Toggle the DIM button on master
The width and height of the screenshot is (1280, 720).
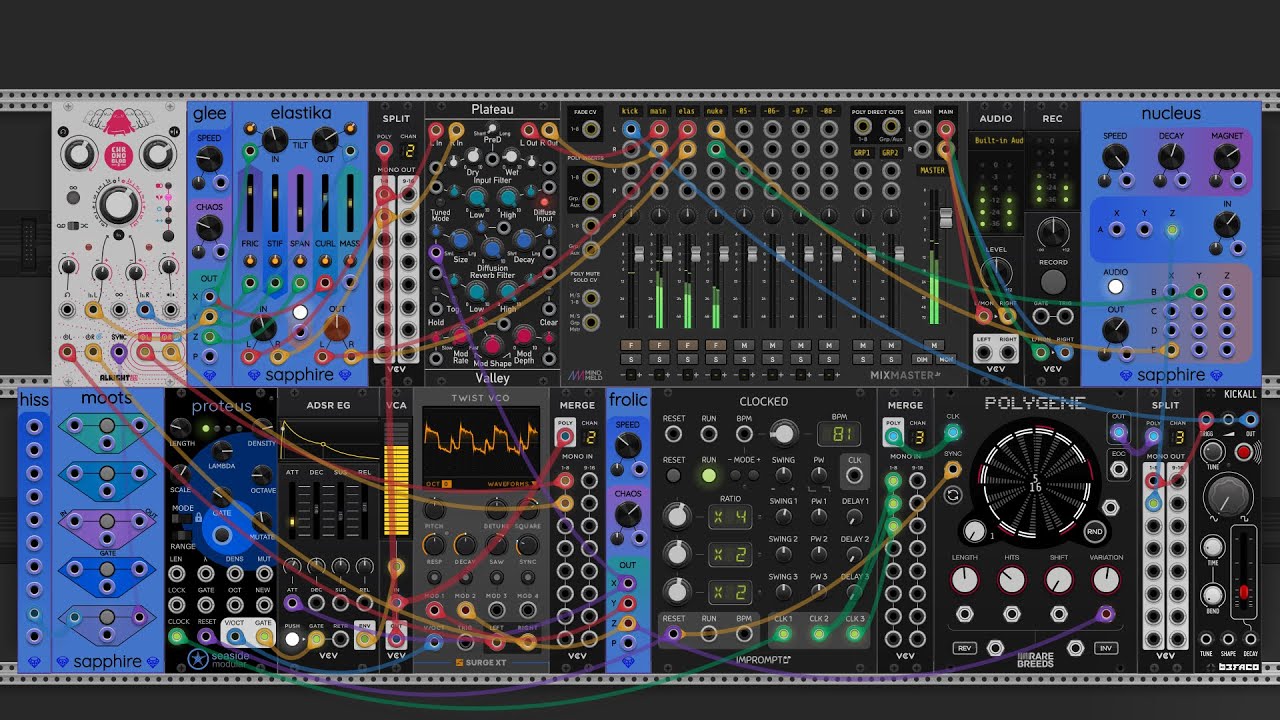[923, 358]
